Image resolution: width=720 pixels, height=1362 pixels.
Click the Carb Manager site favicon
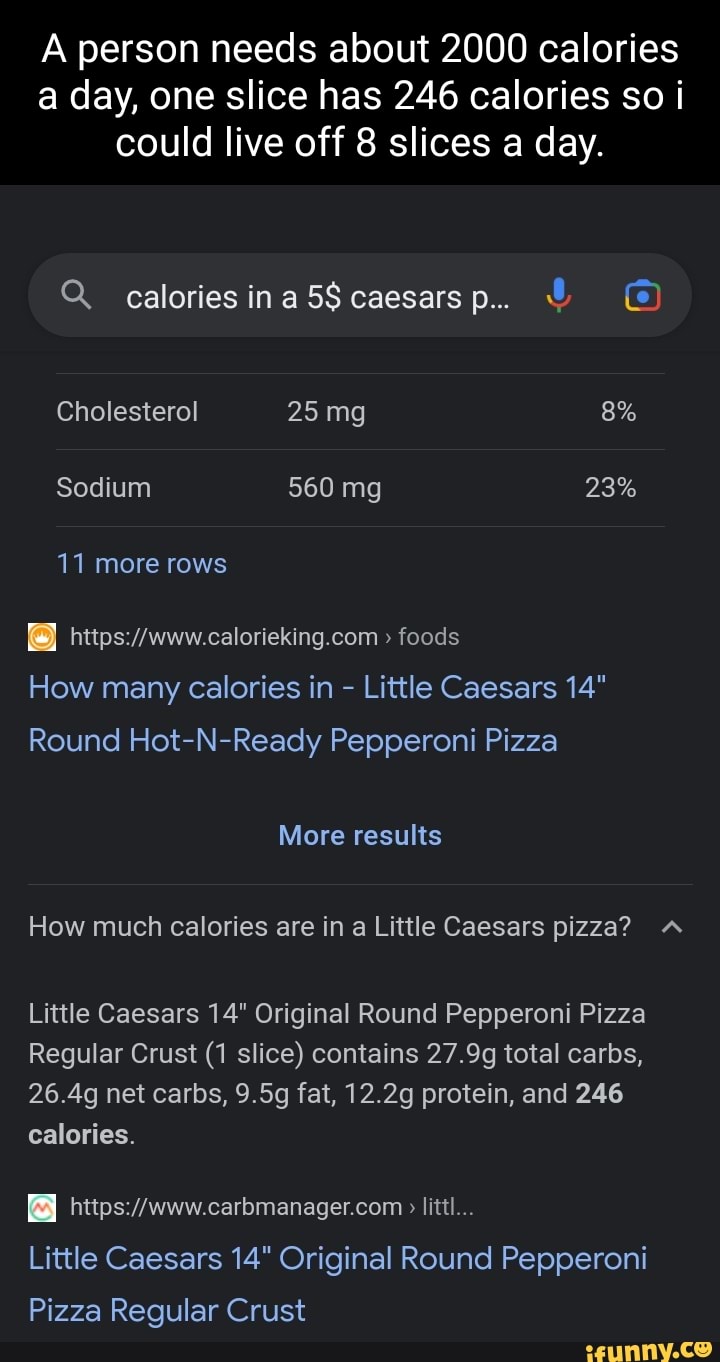point(42,1208)
